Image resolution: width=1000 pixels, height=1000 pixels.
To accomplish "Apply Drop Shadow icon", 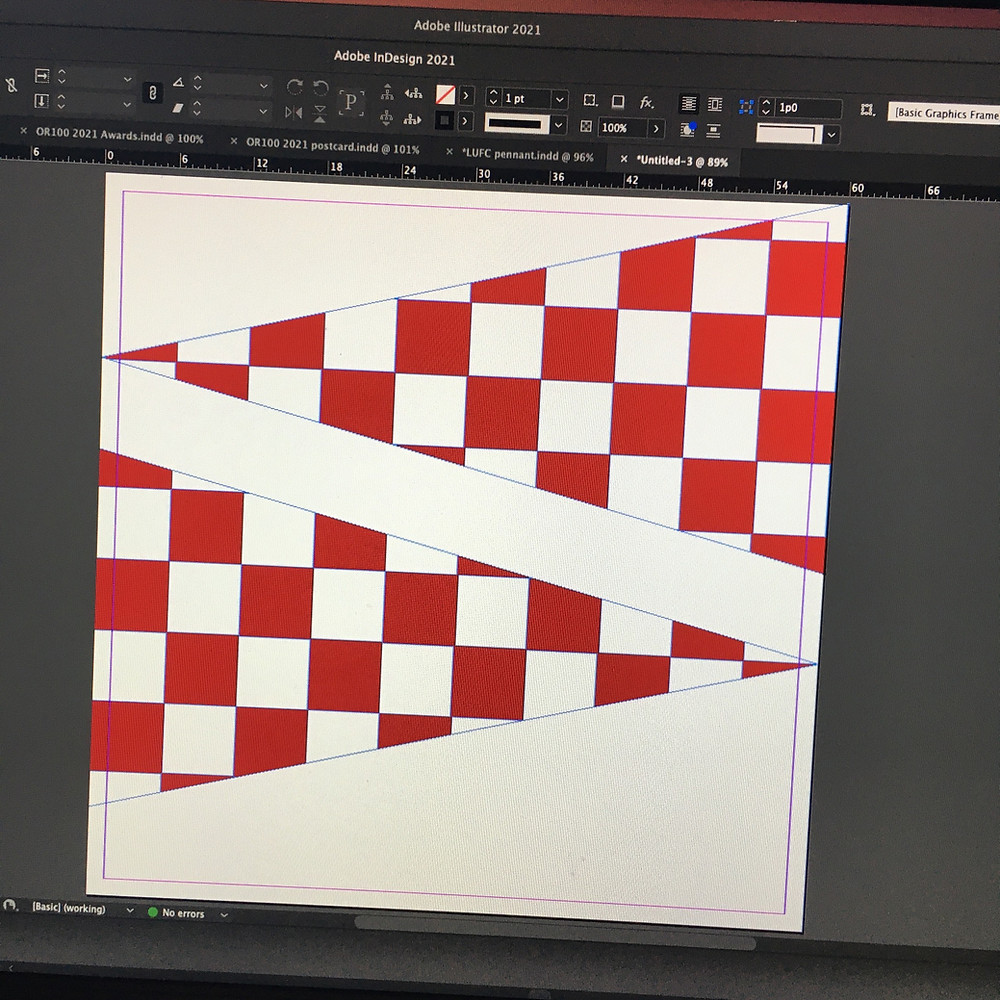I will point(617,101).
